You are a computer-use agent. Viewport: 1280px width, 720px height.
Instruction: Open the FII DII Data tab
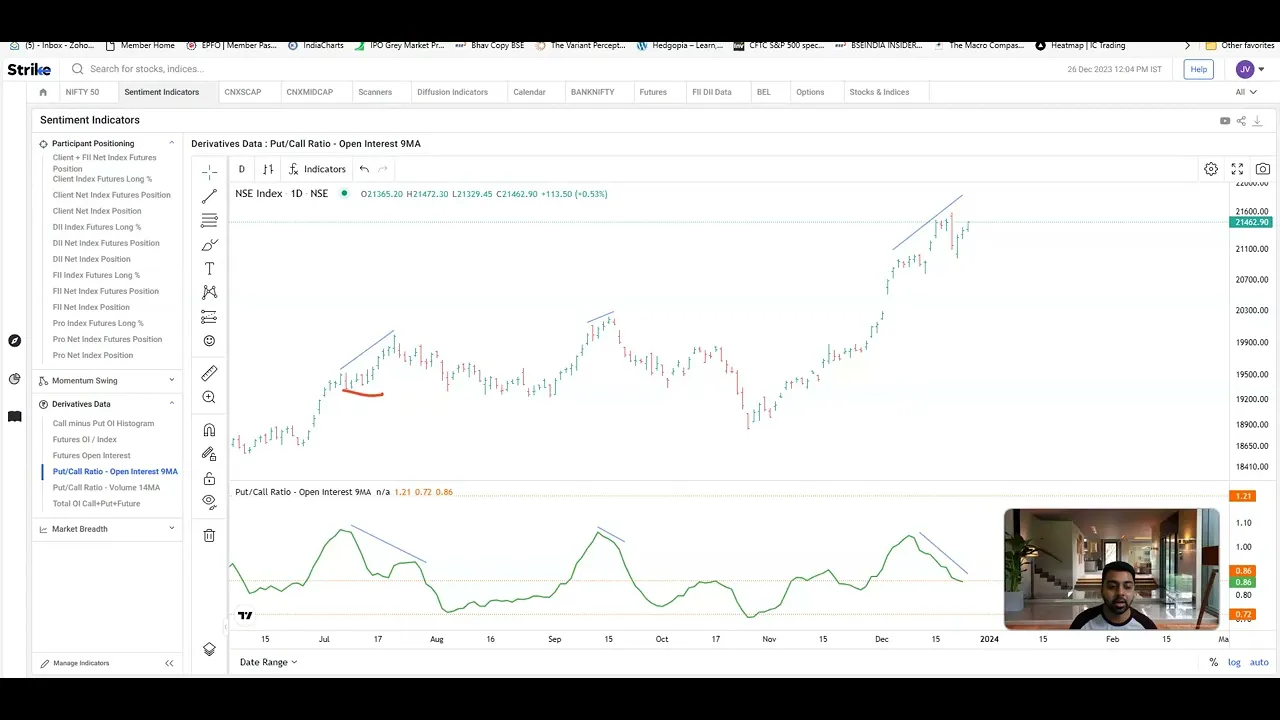711,92
